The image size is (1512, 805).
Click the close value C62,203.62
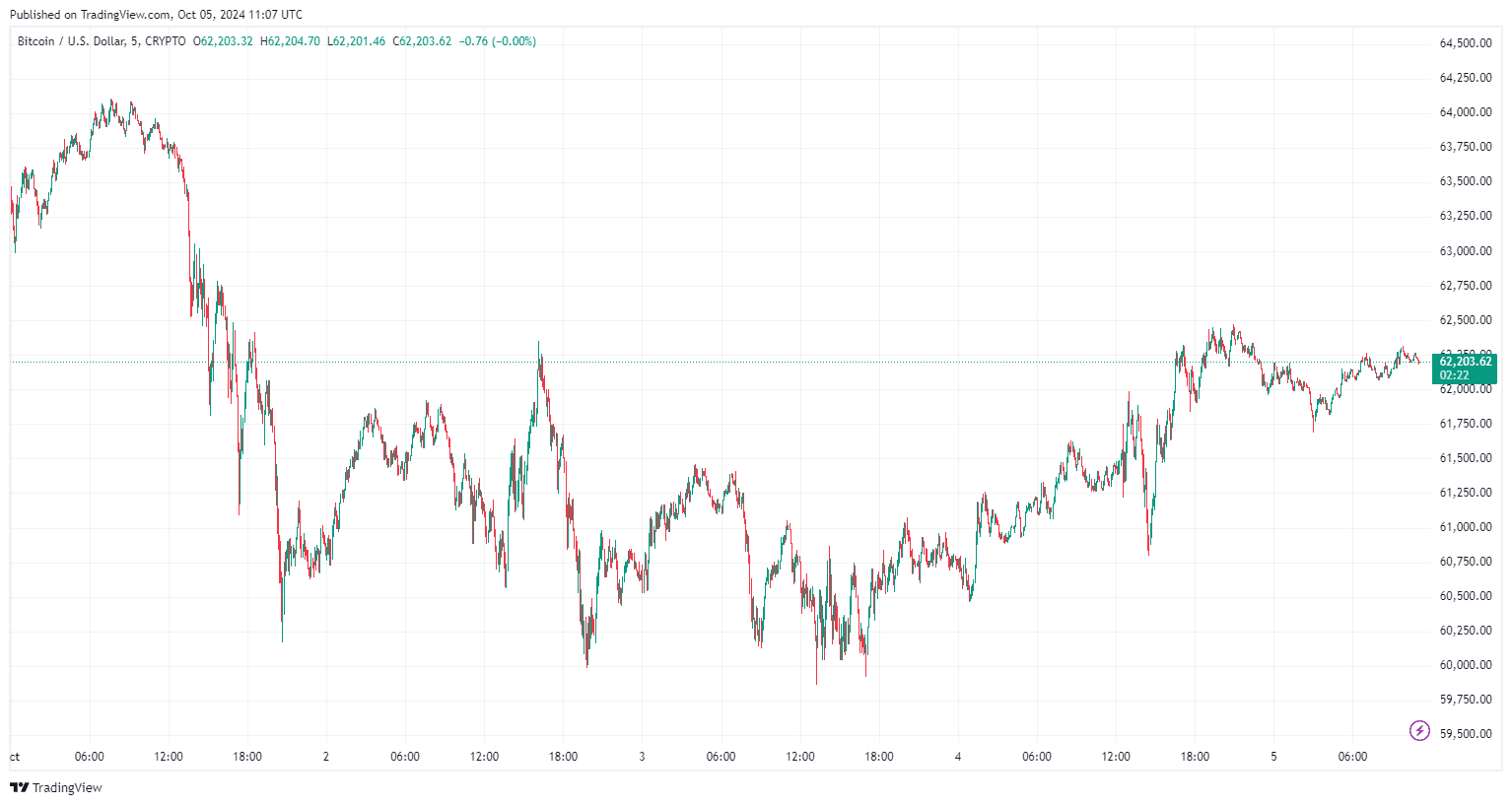point(422,41)
